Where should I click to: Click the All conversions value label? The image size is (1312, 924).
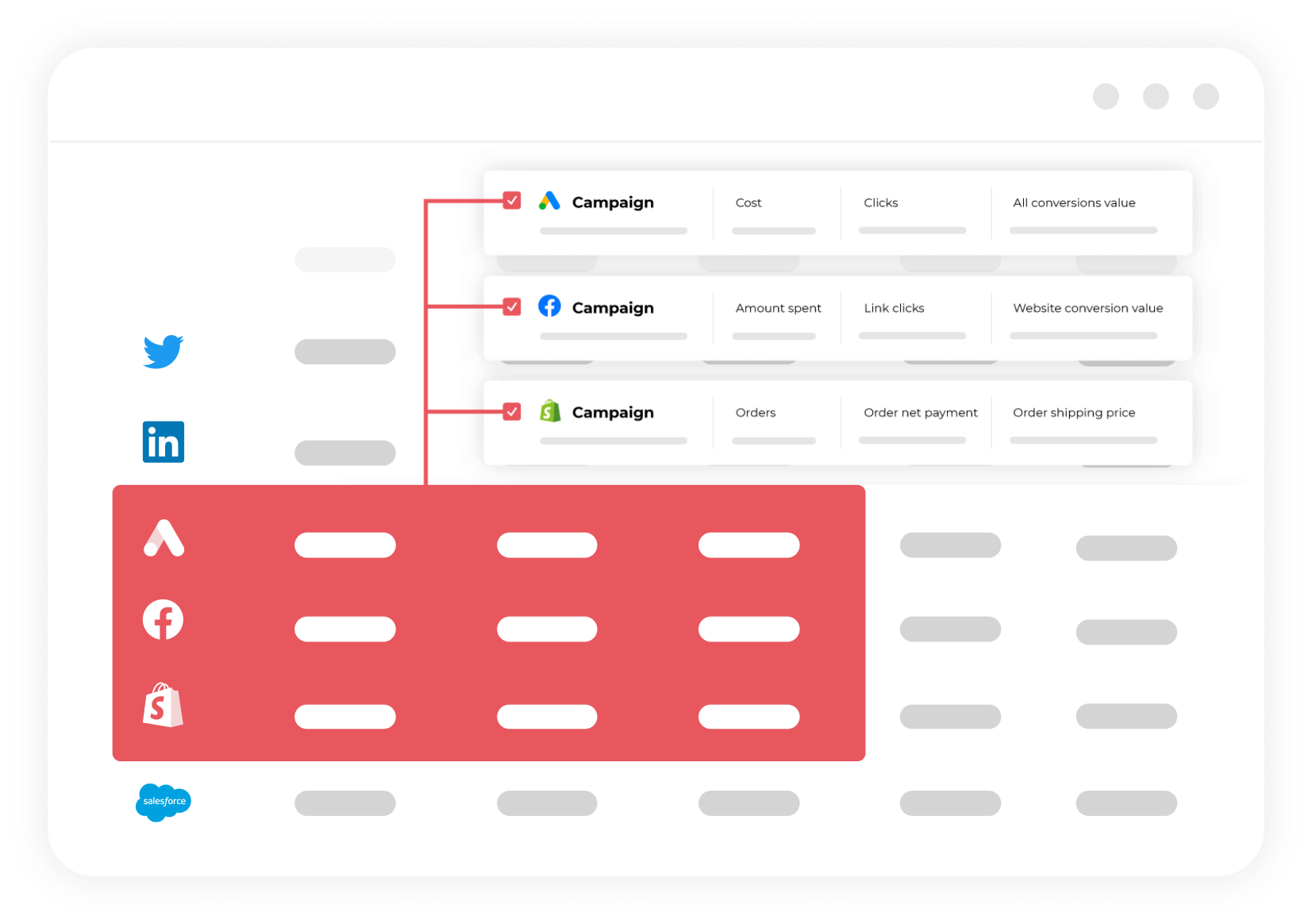[x=1074, y=203]
